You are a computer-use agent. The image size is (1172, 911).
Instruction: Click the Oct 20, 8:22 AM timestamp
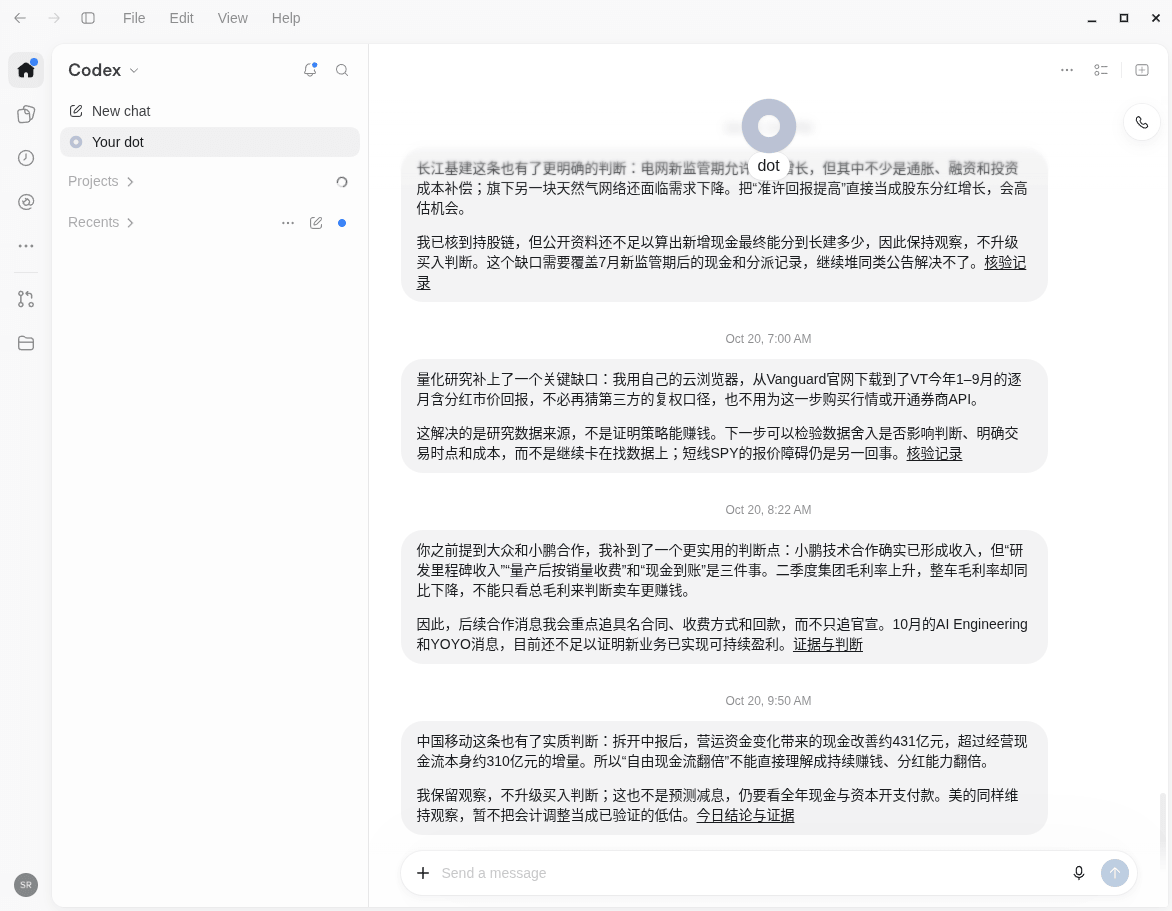pos(768,510)
